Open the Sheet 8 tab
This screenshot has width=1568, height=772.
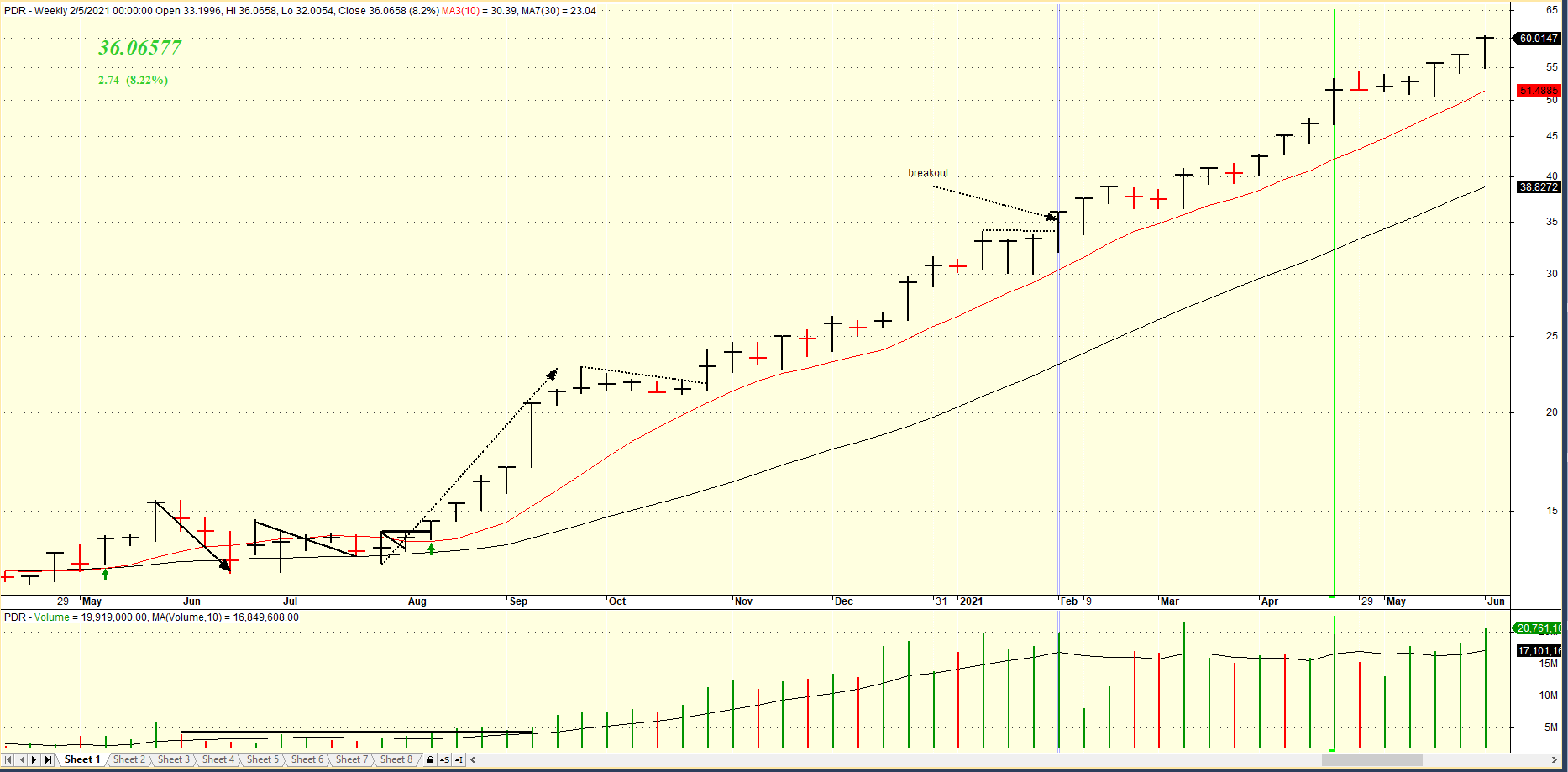[x=396, y=759]
